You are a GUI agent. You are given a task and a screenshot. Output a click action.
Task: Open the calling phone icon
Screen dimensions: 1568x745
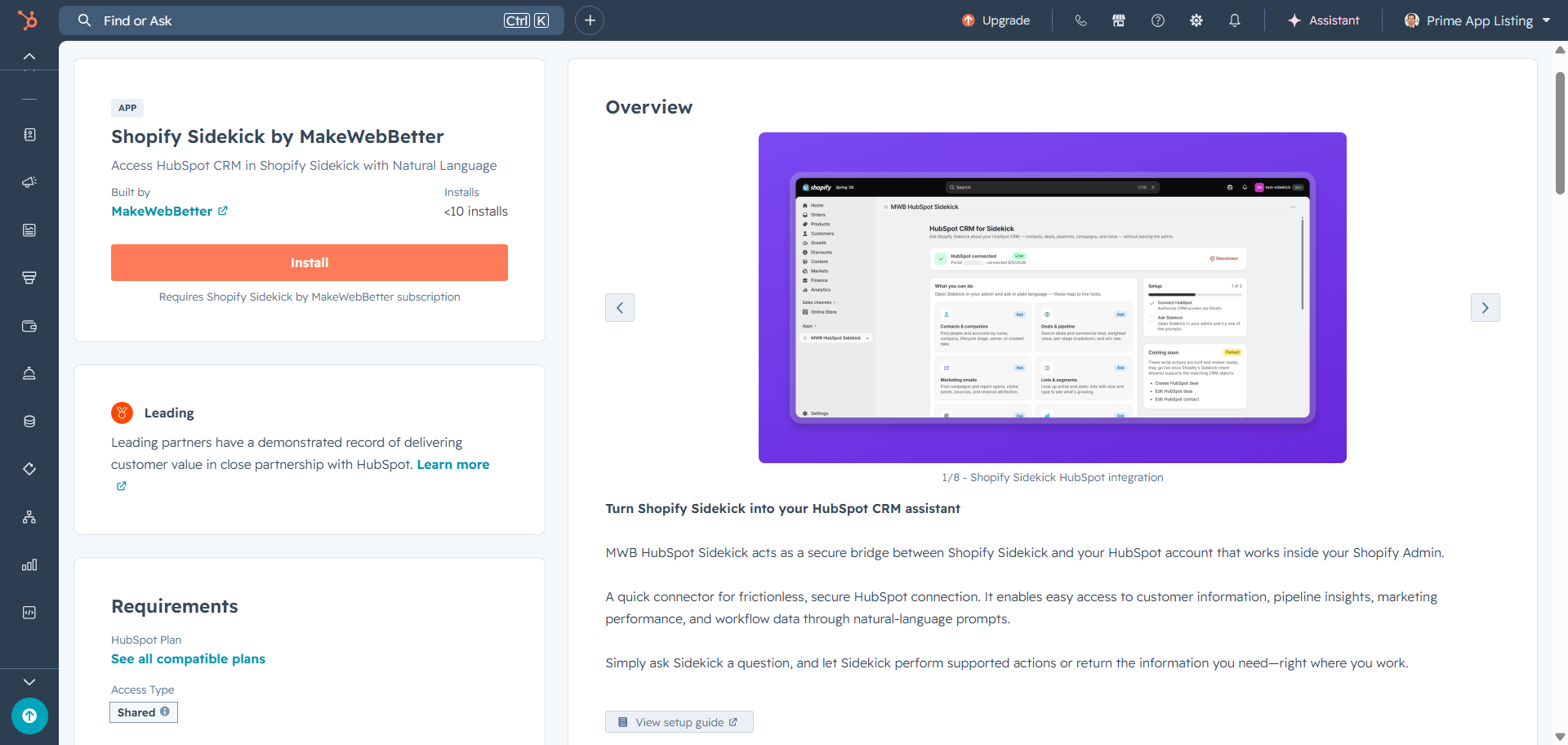pyautogui.click(x=1080, y=20)
